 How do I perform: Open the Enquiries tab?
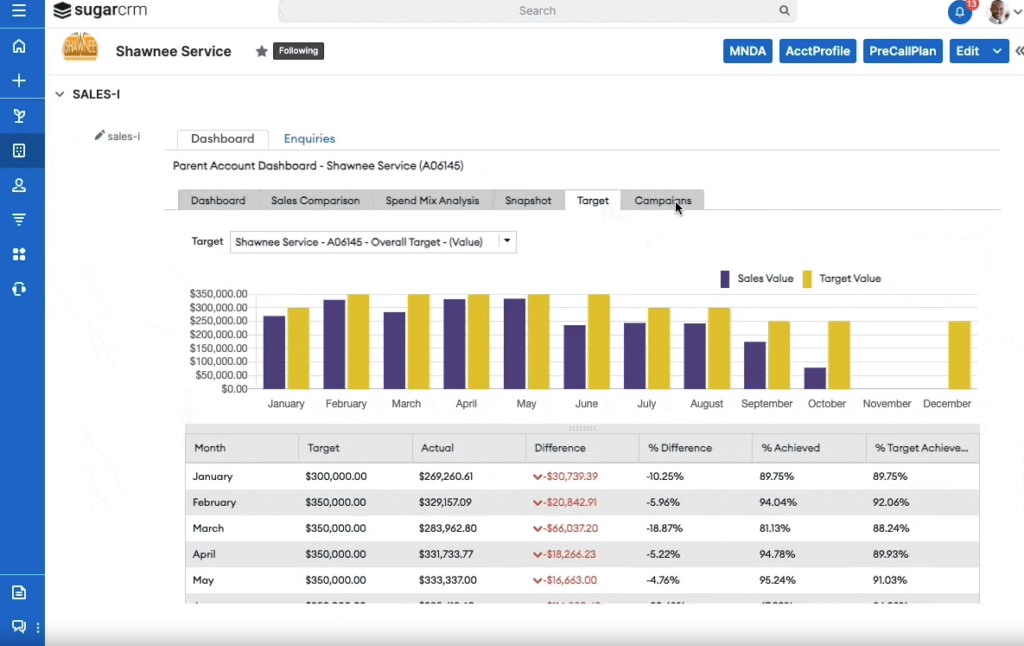pyautogui.click(x=309, y=139)
